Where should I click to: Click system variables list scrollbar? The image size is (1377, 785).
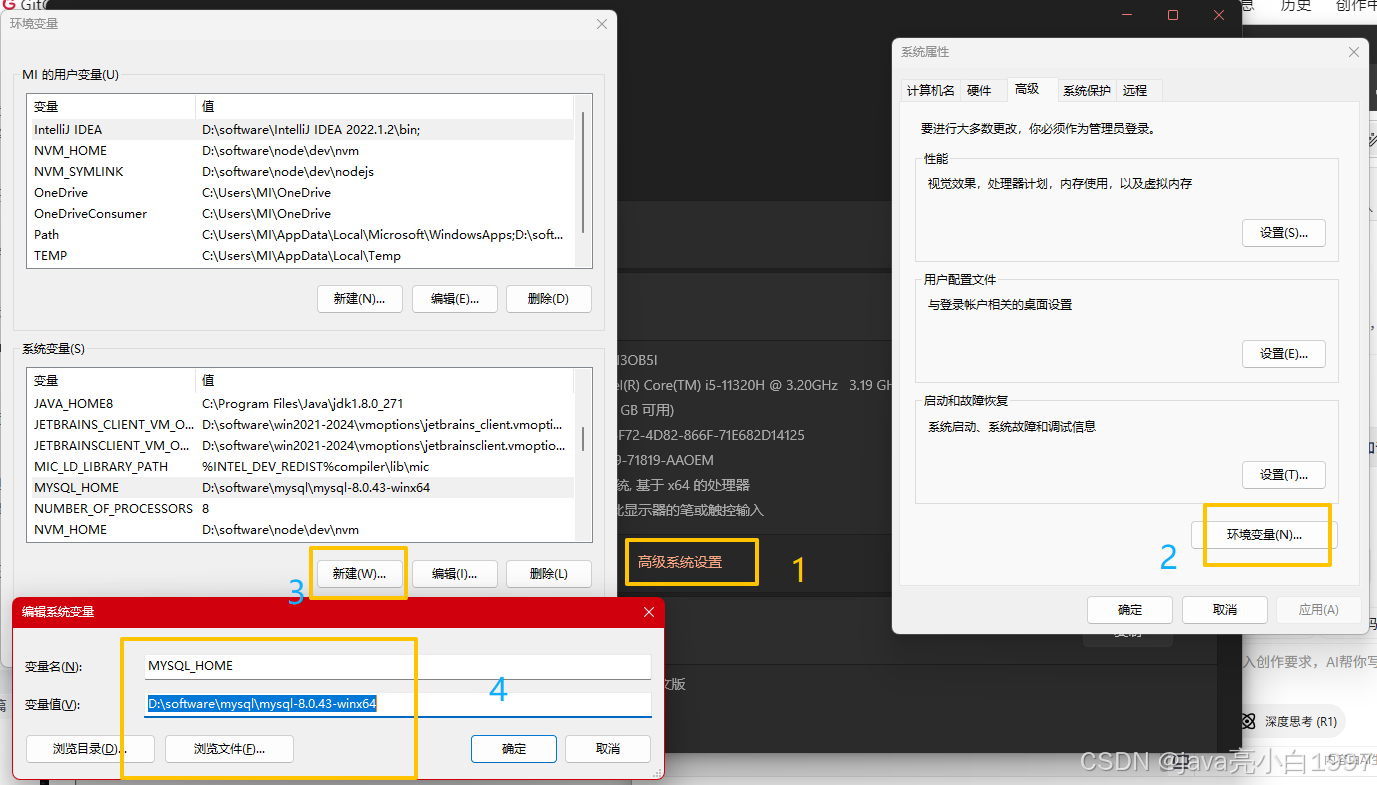584,440
